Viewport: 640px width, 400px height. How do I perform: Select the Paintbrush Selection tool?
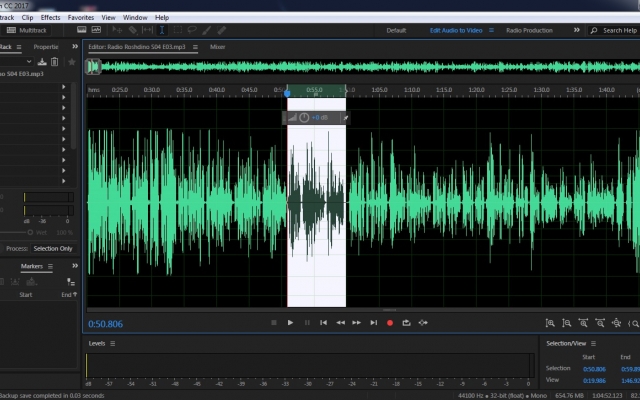(x=207, y=30)
